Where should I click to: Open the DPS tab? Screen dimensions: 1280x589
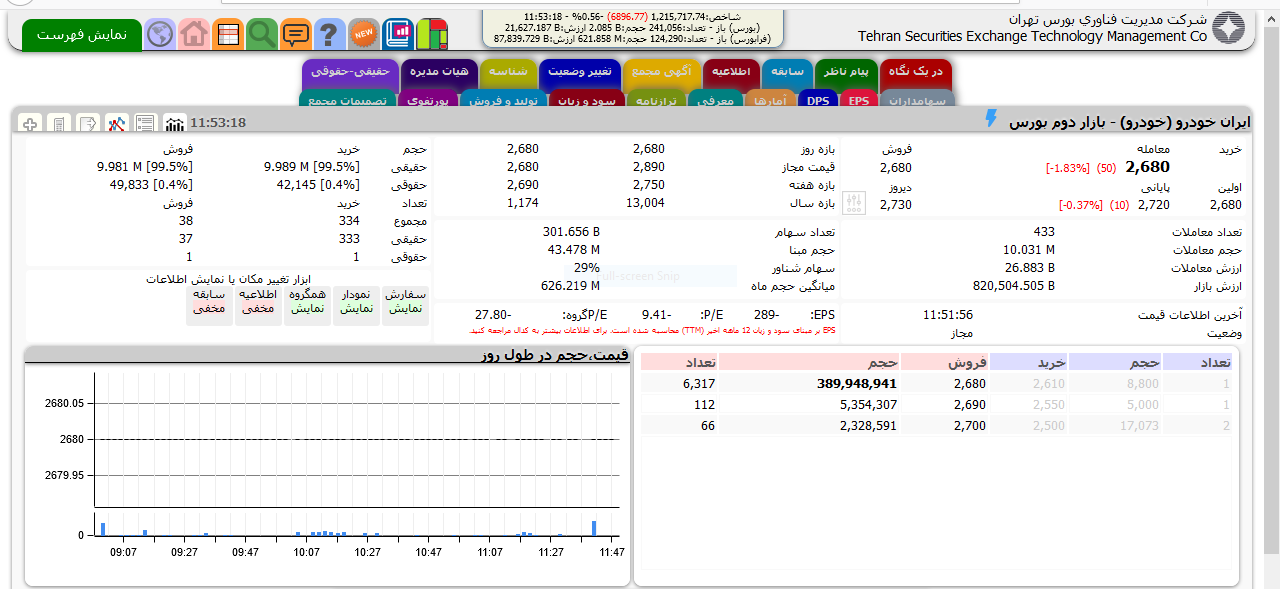click(x=819, y=100)
